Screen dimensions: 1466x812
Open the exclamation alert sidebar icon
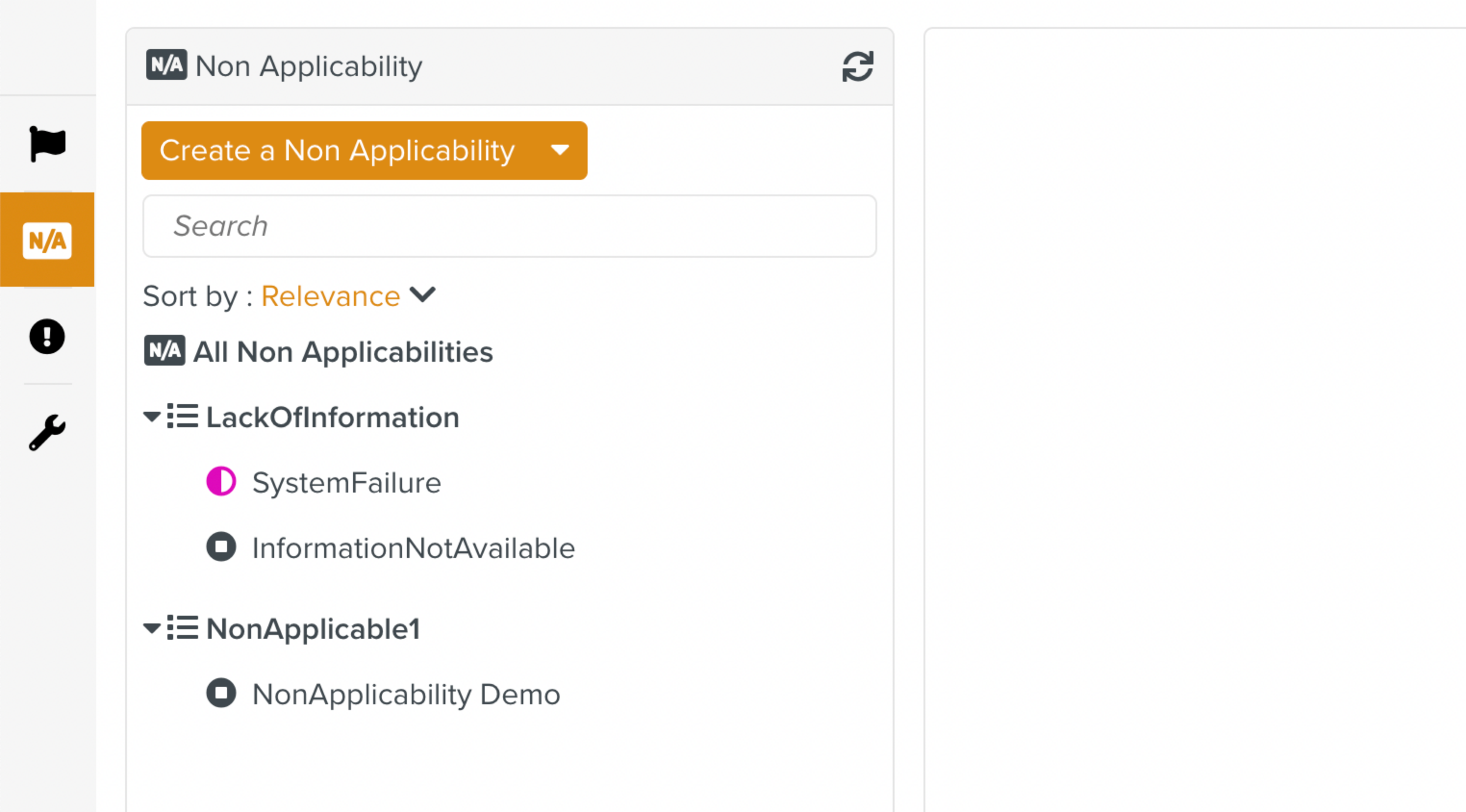coord(47,337)
